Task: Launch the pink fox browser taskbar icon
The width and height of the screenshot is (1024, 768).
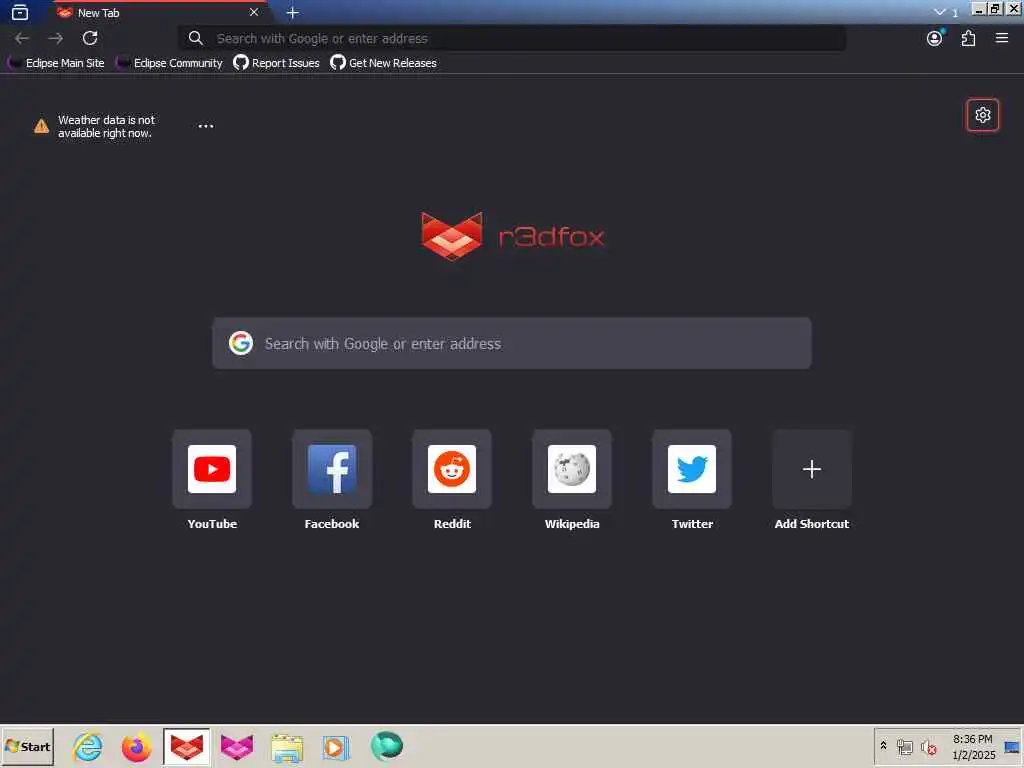Action: point(236,747)
